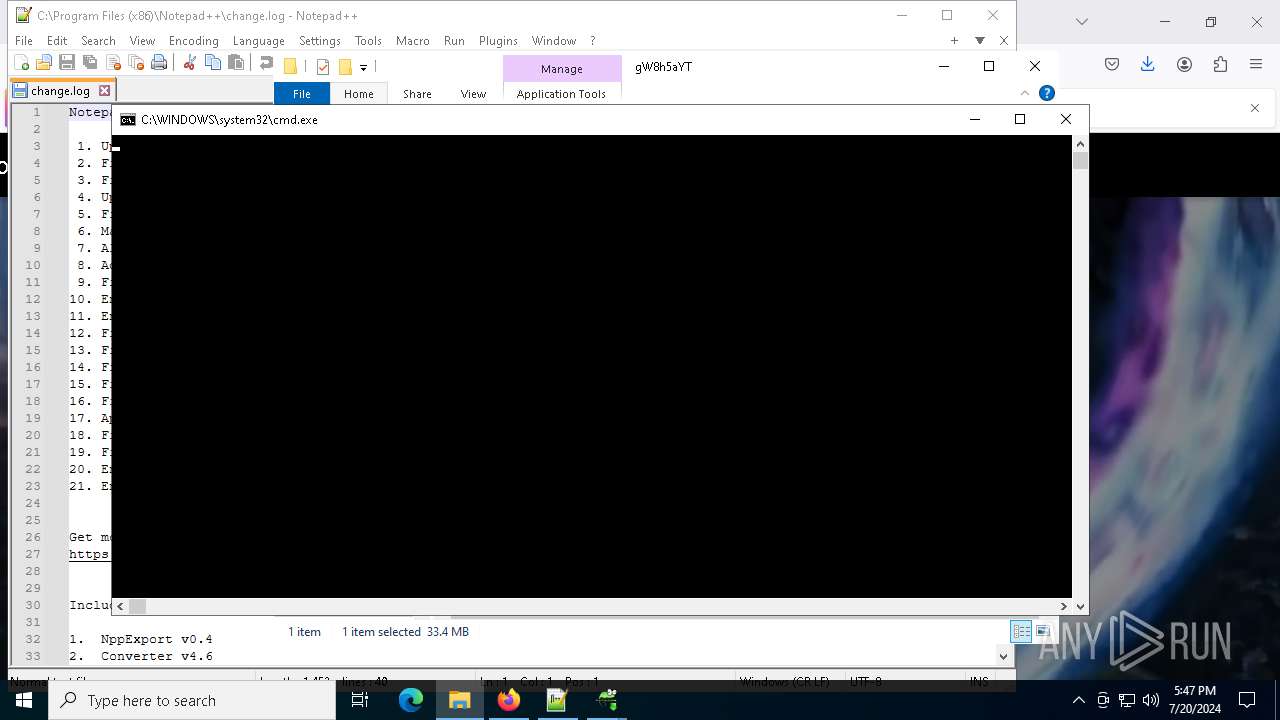Screen dimensions: 1280x720
Task: Open Firefox Downloads arrow icon
Action: (1147, 64)
